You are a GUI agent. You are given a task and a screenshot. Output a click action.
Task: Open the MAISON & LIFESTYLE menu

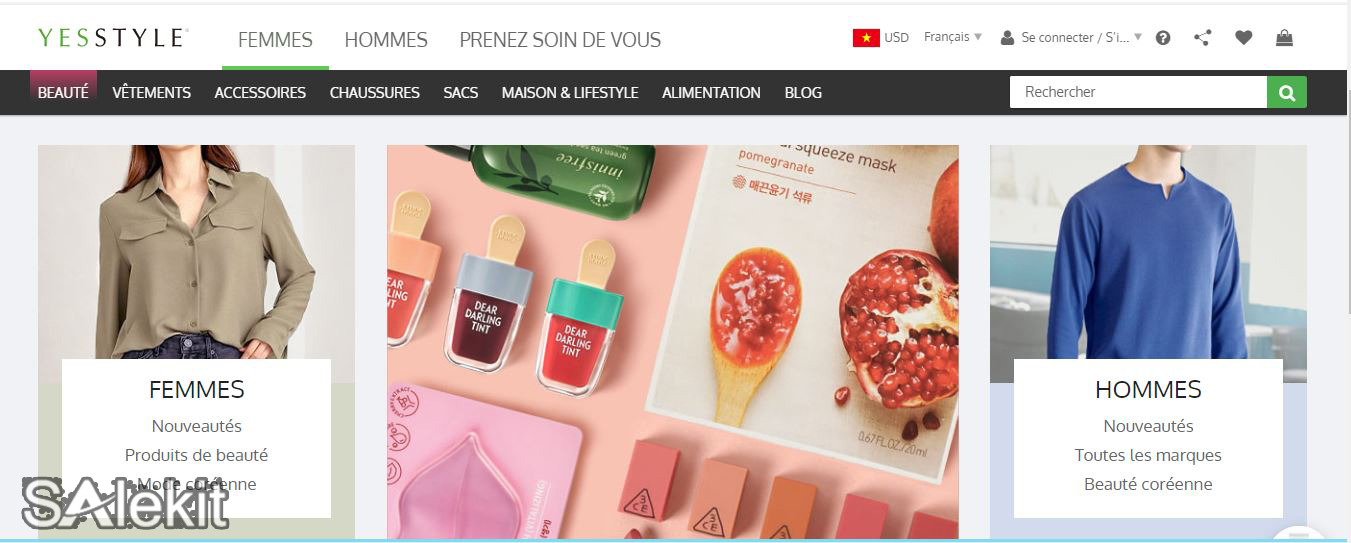(x=570, y=92)
